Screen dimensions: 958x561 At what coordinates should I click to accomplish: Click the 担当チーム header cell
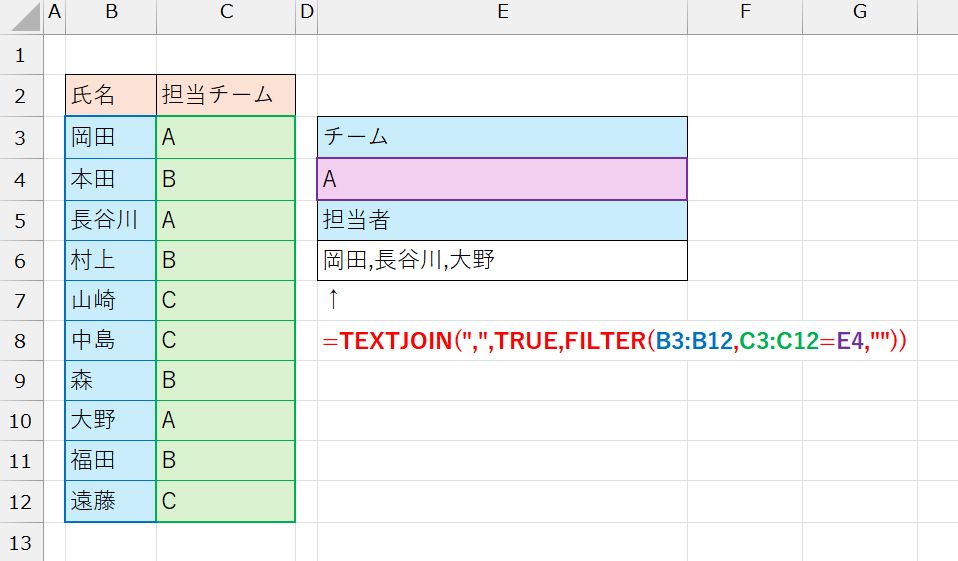[x=226, y=95]
